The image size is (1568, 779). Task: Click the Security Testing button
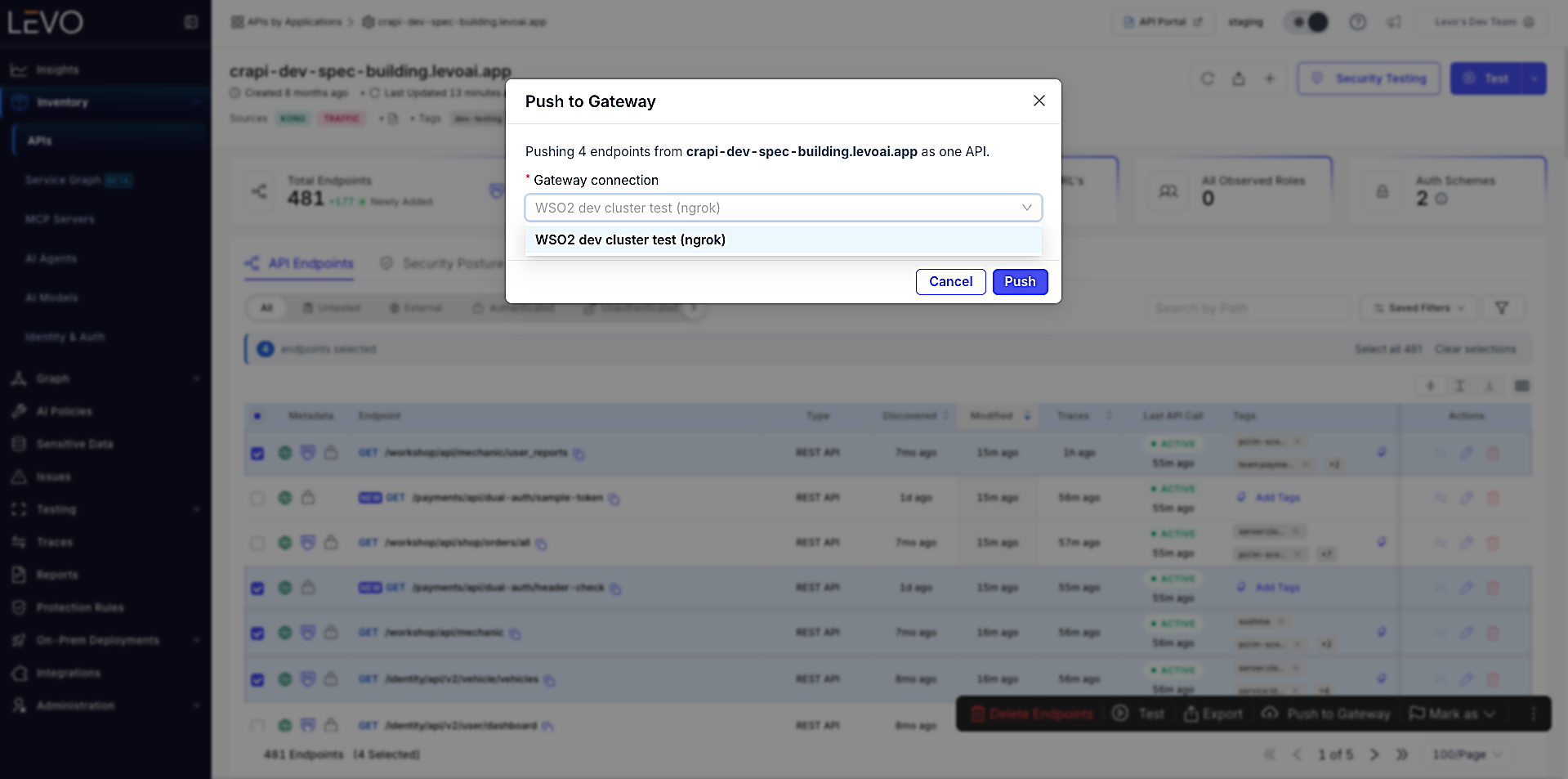coord(1369,78)
